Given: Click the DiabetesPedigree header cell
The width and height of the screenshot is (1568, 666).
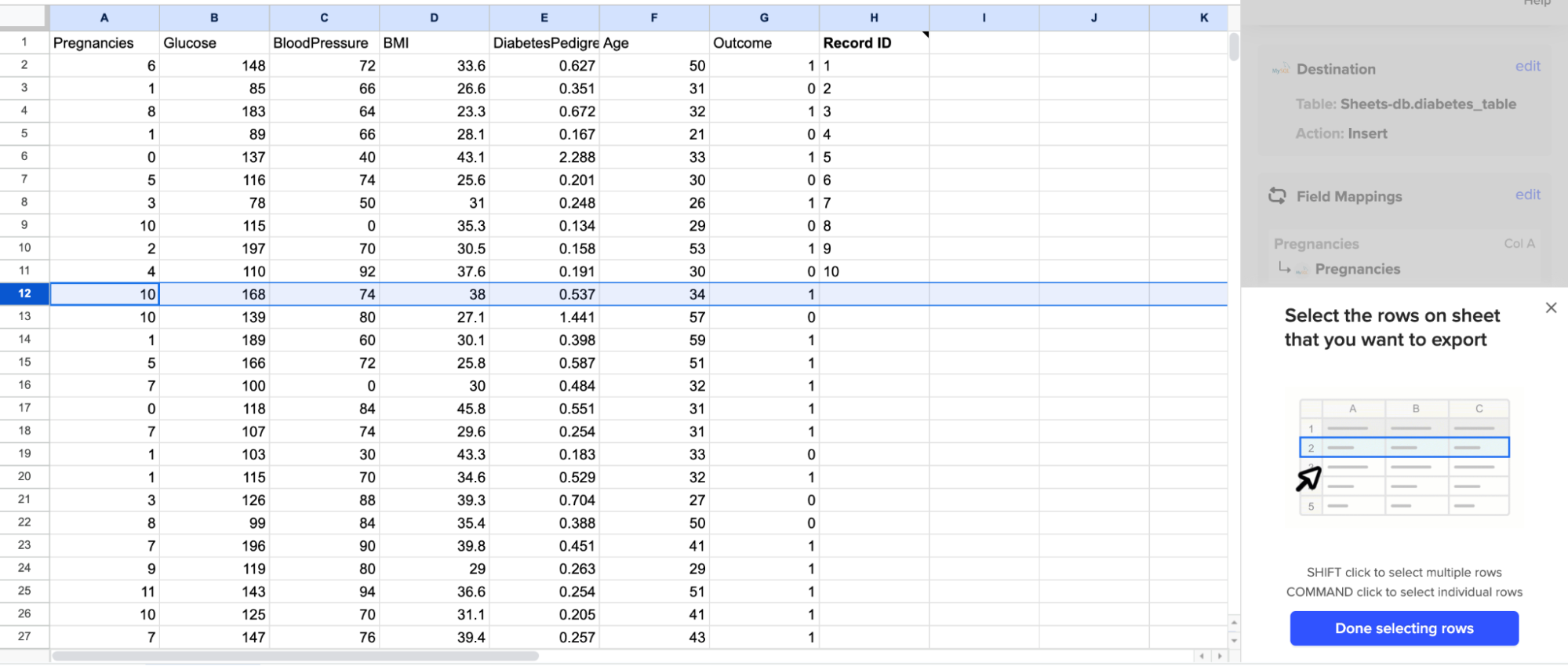Looking at the screenshot, I should pos(544,42).
